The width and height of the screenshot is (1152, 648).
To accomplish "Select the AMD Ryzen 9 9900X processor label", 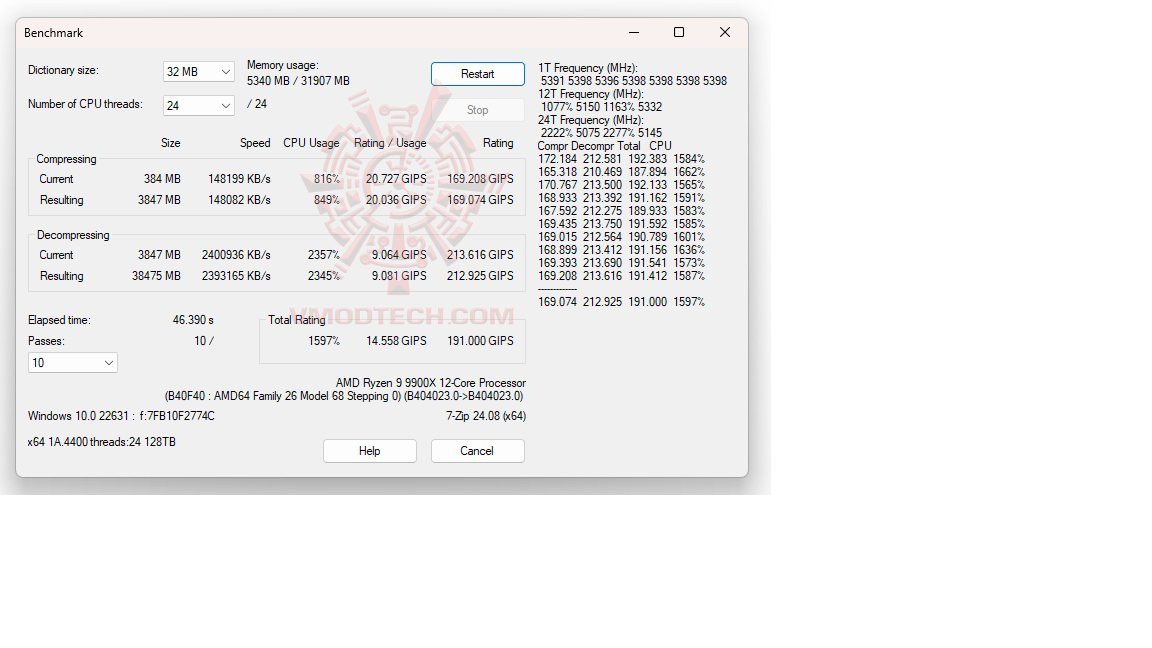I will (432, 383).
